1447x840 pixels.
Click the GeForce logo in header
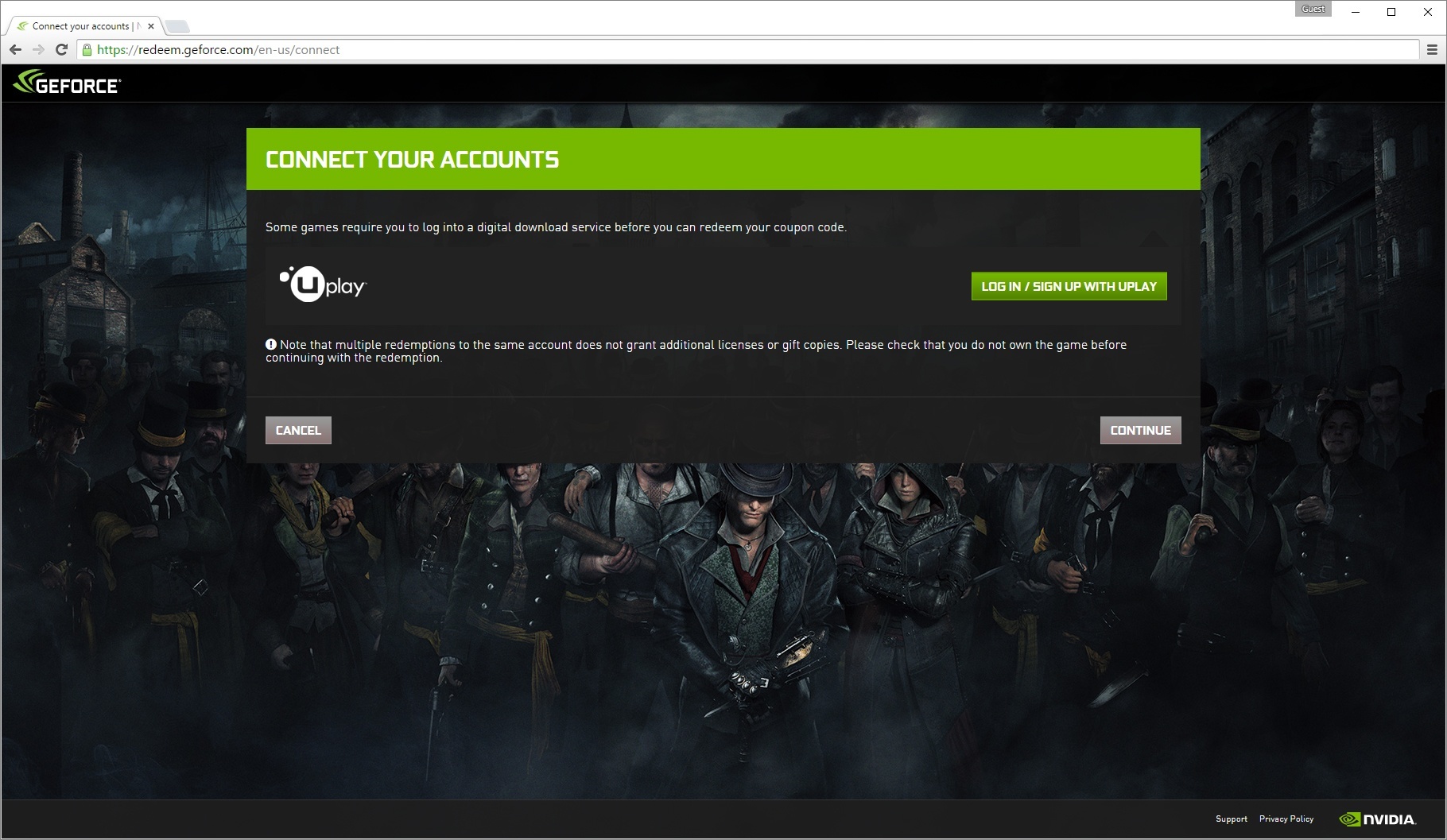pyautogui.click(x=67, y=83)
